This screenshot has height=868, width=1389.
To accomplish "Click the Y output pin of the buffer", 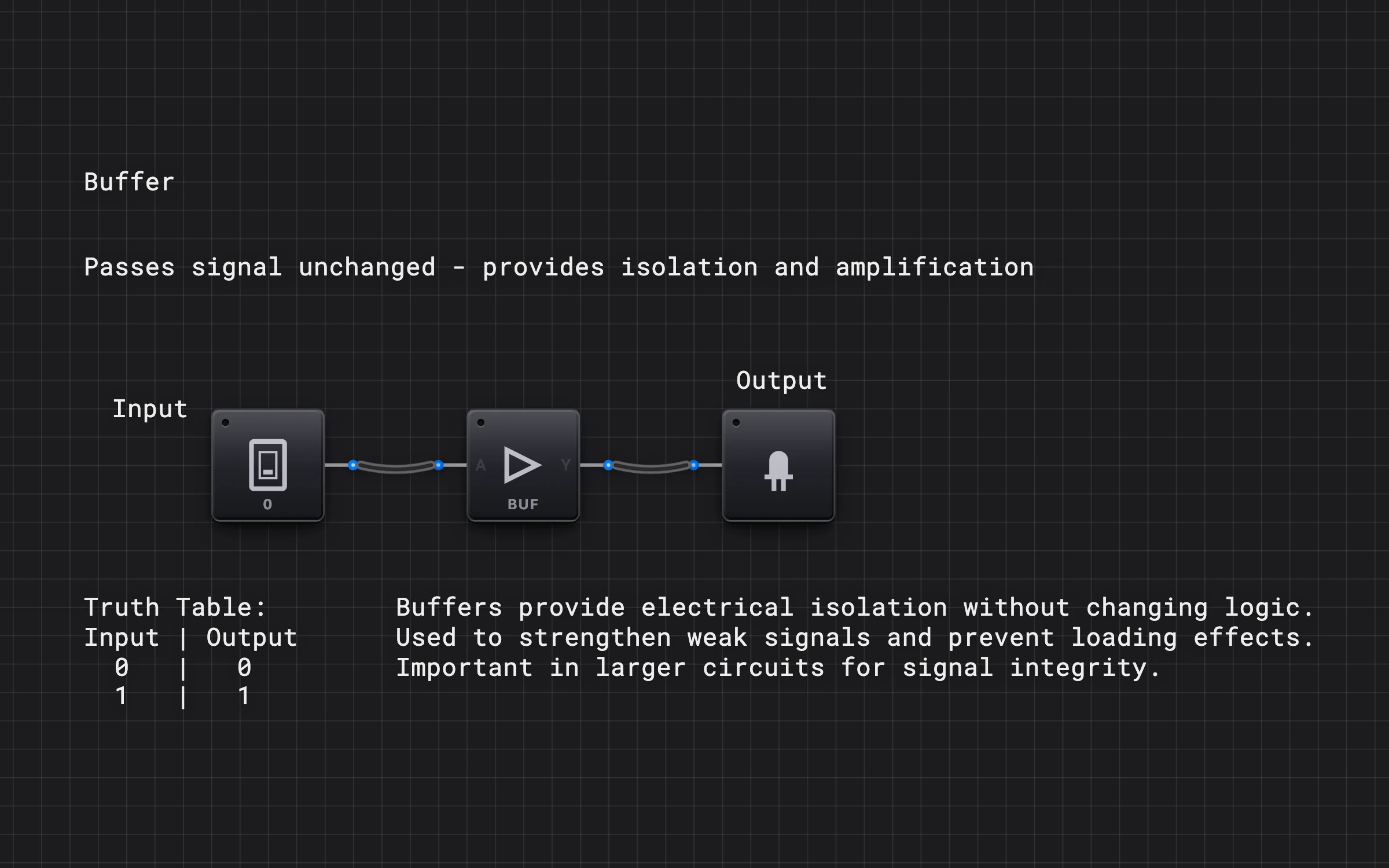I will tap(565, 465).
